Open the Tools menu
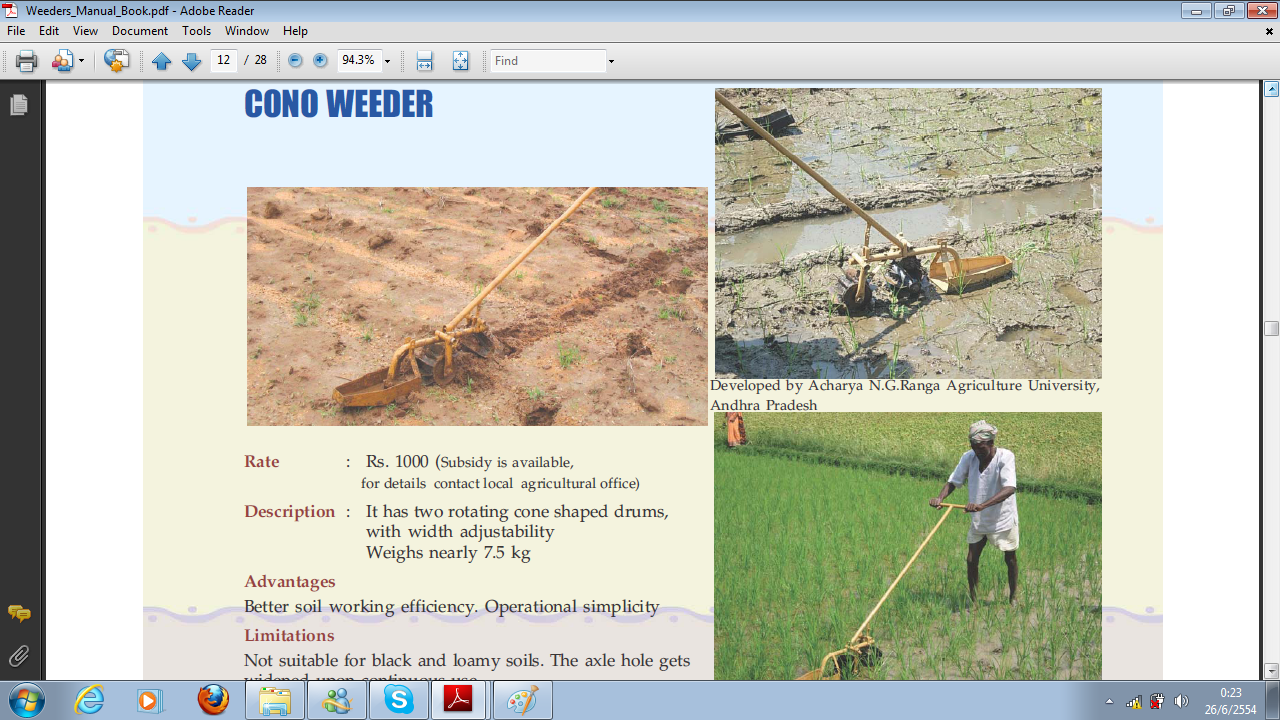Screen dimensions: 1280x720 click(x=196, y=31)
